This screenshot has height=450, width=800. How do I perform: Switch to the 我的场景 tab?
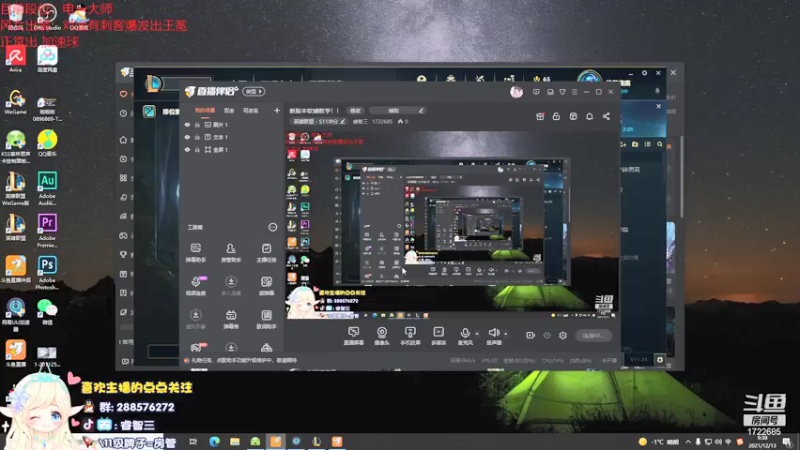pos(205,110)
